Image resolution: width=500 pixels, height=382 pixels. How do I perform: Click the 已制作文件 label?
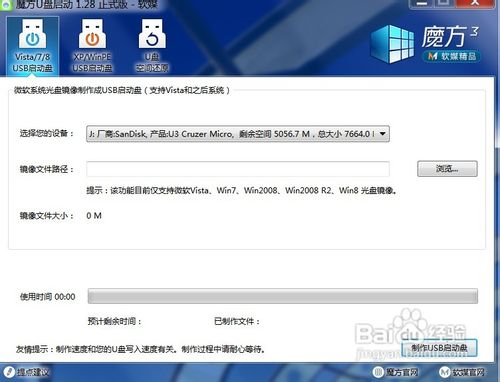pos(237,321)
